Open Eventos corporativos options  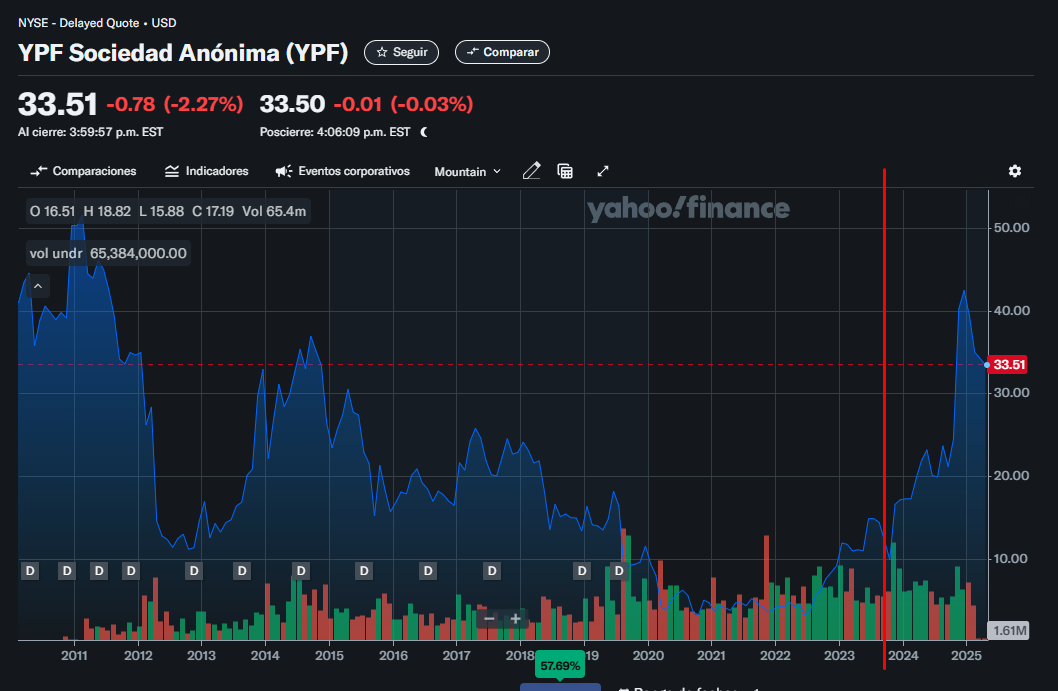point(342,171)
